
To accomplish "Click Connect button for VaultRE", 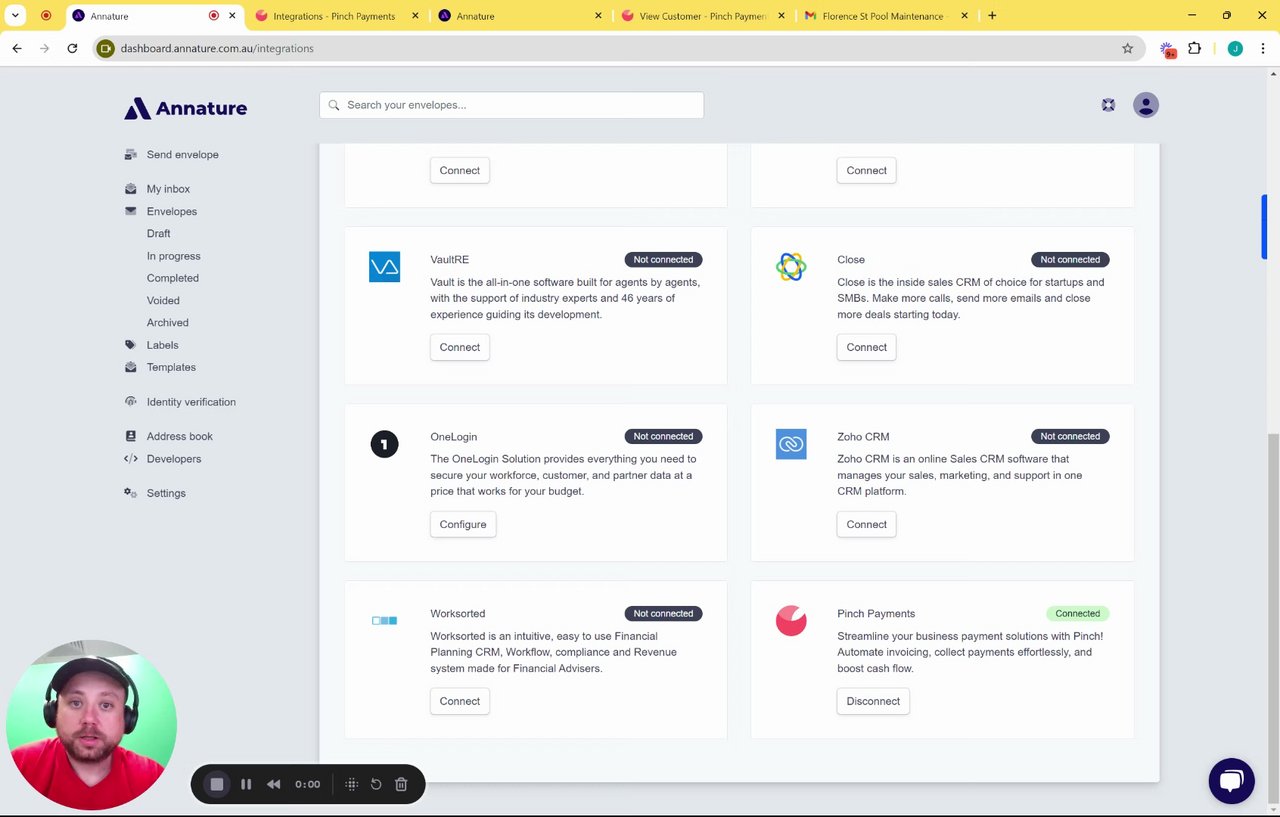I will (x=460, y=347).
